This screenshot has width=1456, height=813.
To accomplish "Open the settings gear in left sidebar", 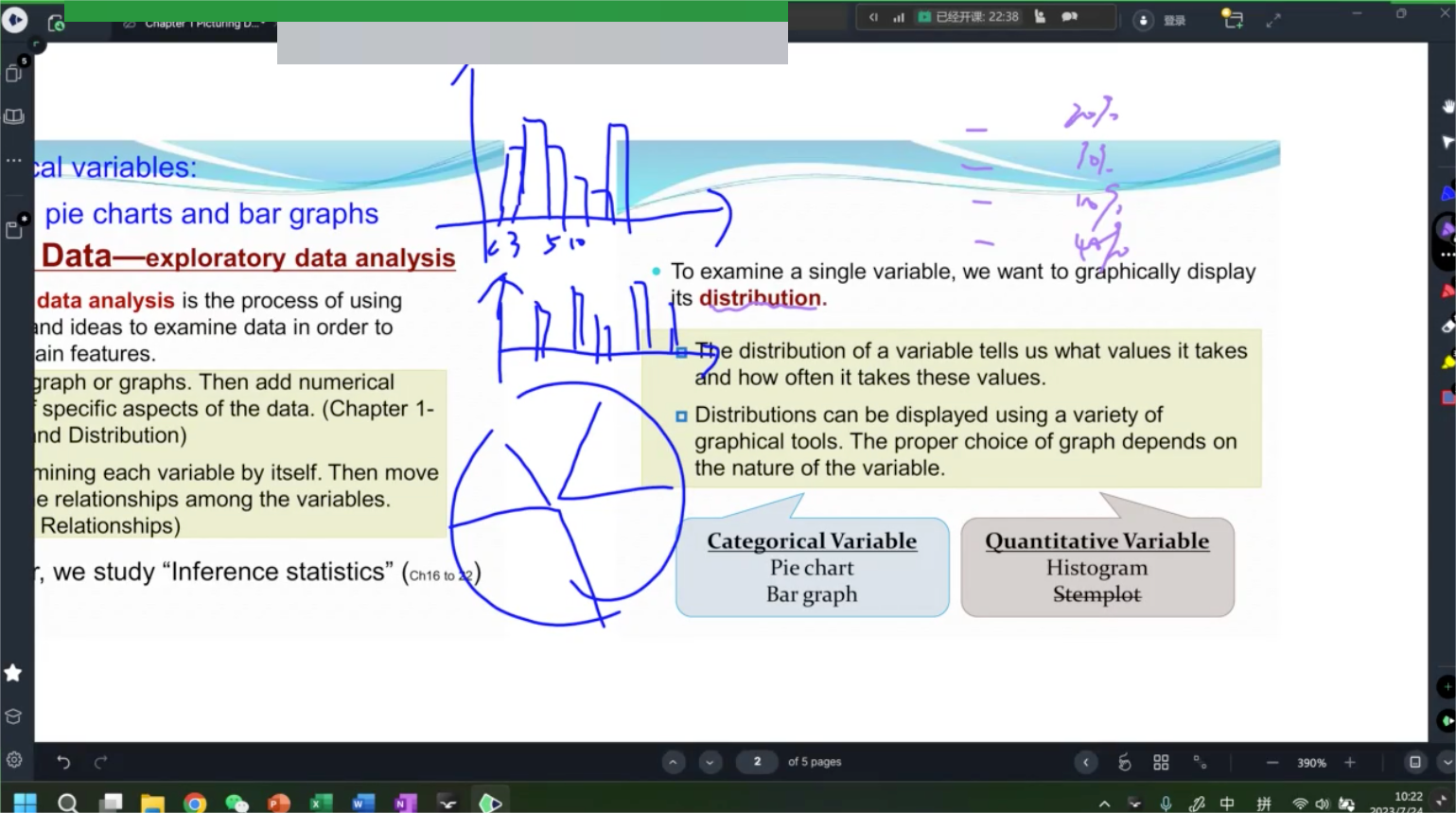I will pyautogui.click(x=14, y=760).
